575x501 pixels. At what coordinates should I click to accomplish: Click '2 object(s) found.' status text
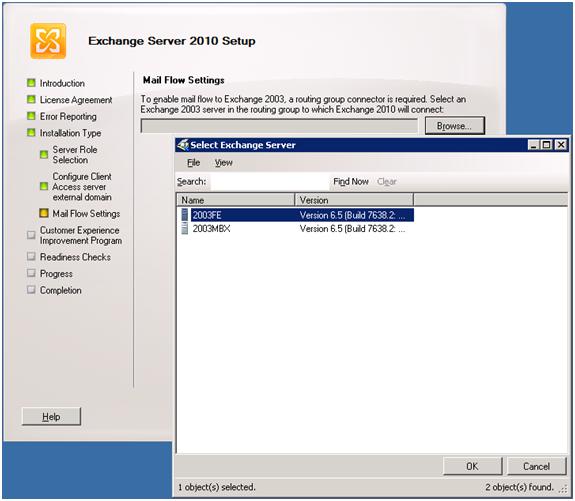[519, 487]
